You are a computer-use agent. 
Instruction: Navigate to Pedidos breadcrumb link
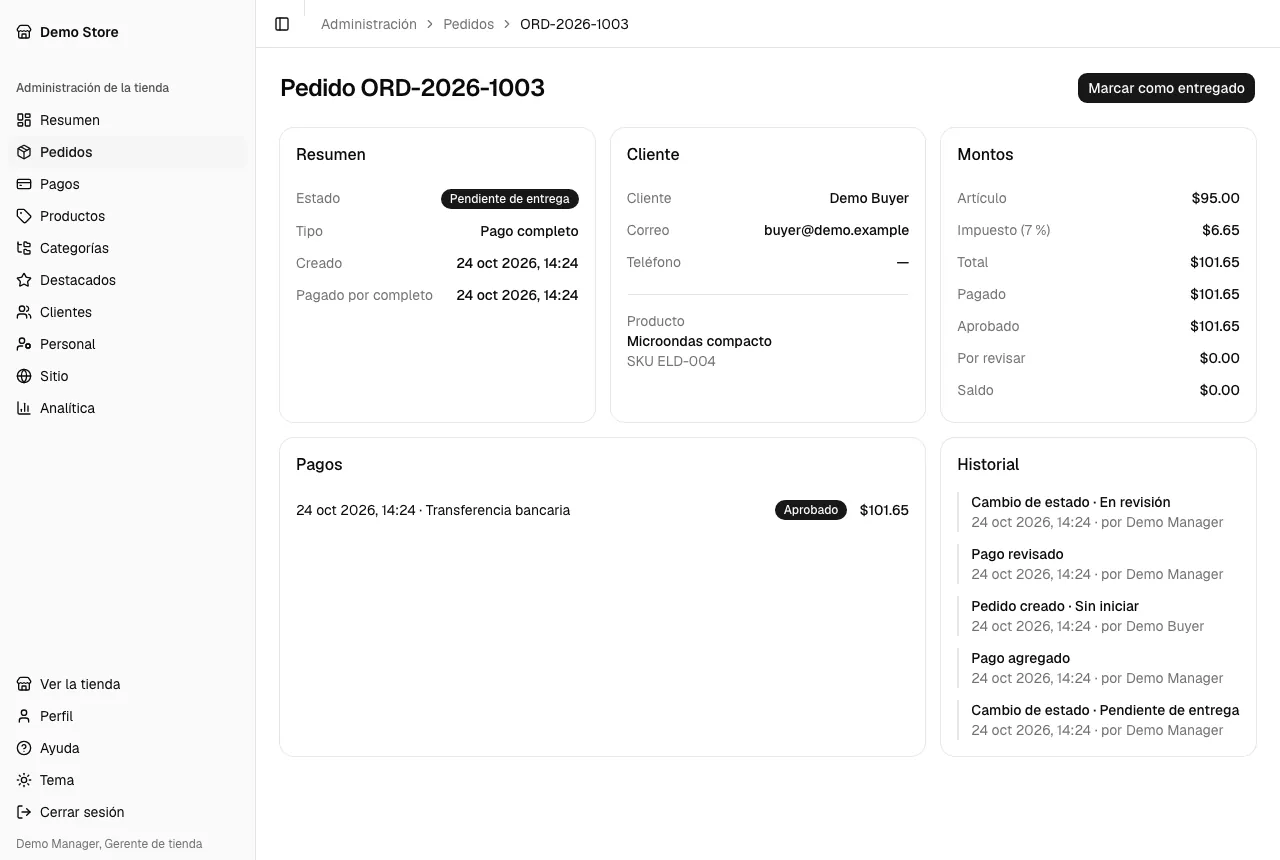pos(469,24)
